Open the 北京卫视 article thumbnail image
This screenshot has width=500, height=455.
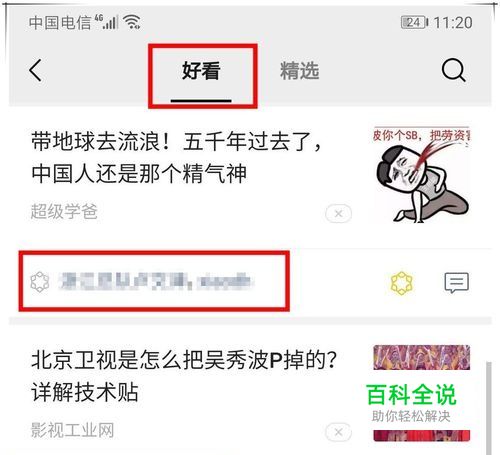pyautogui.click(x=422, y=393)
